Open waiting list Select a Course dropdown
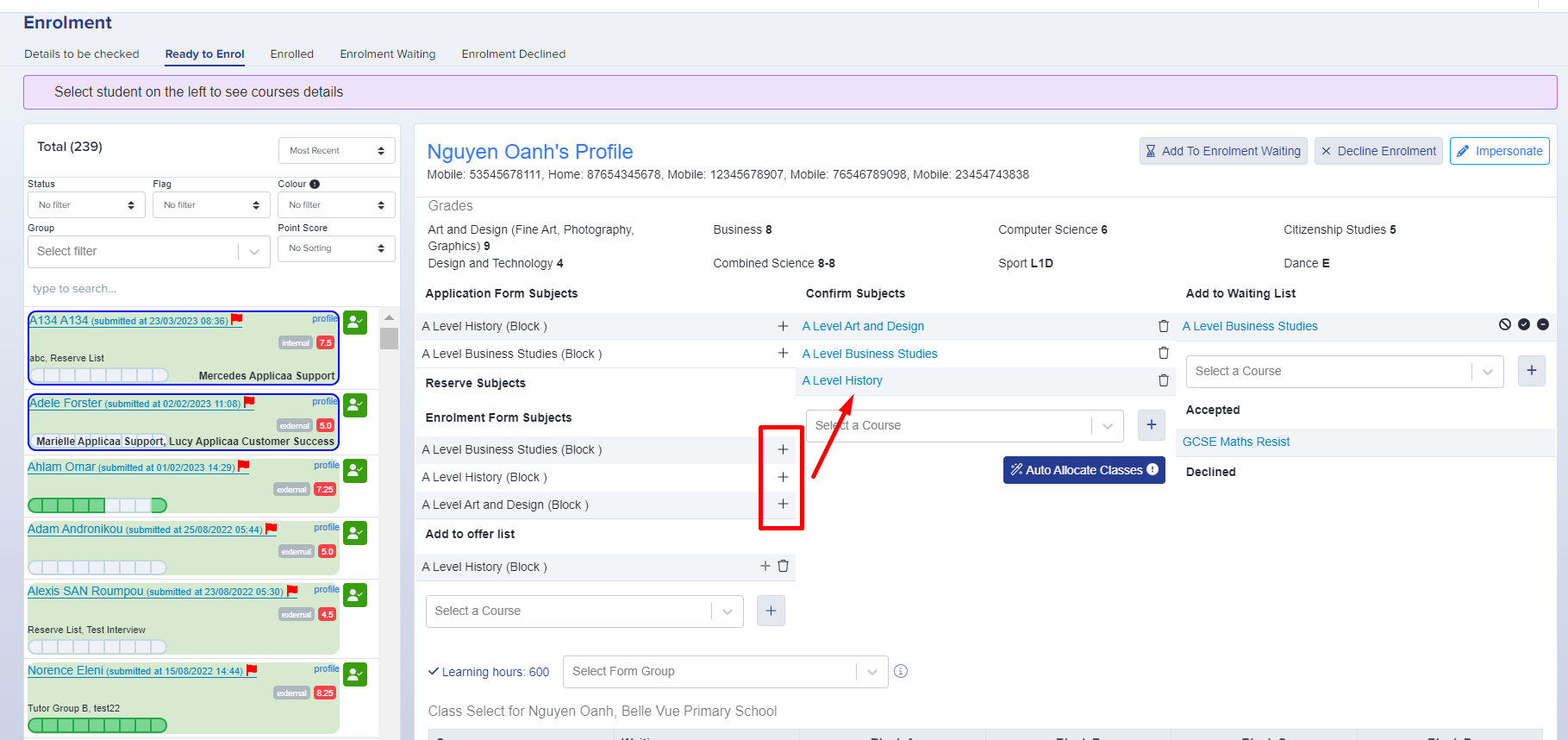Screen dimensions: 1568x740 coord(1346,371)
